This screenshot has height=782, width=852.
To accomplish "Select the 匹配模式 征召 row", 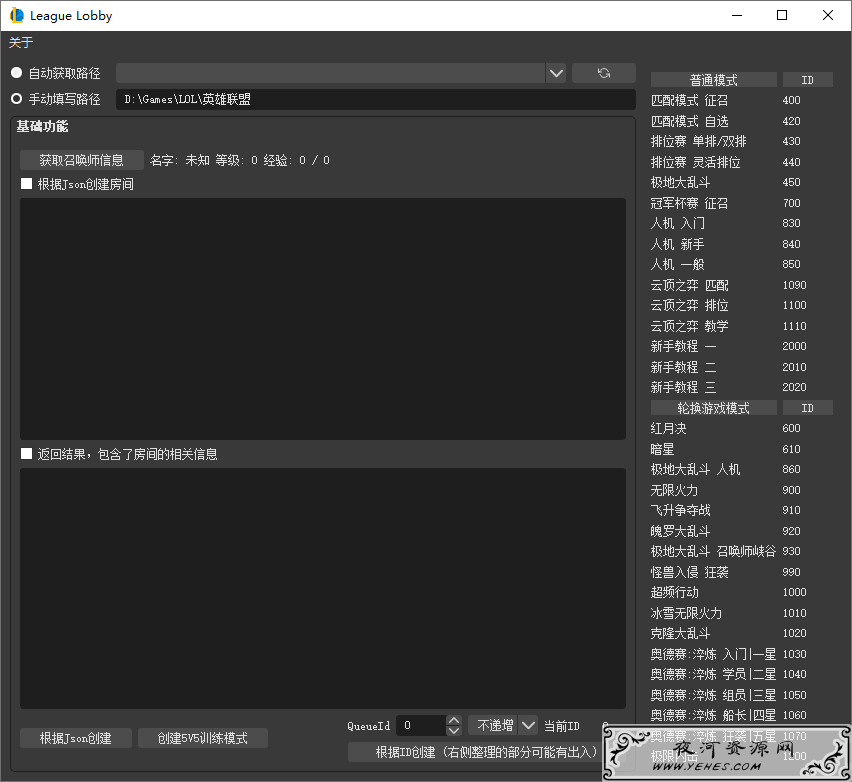I will (x=742, y=101).
